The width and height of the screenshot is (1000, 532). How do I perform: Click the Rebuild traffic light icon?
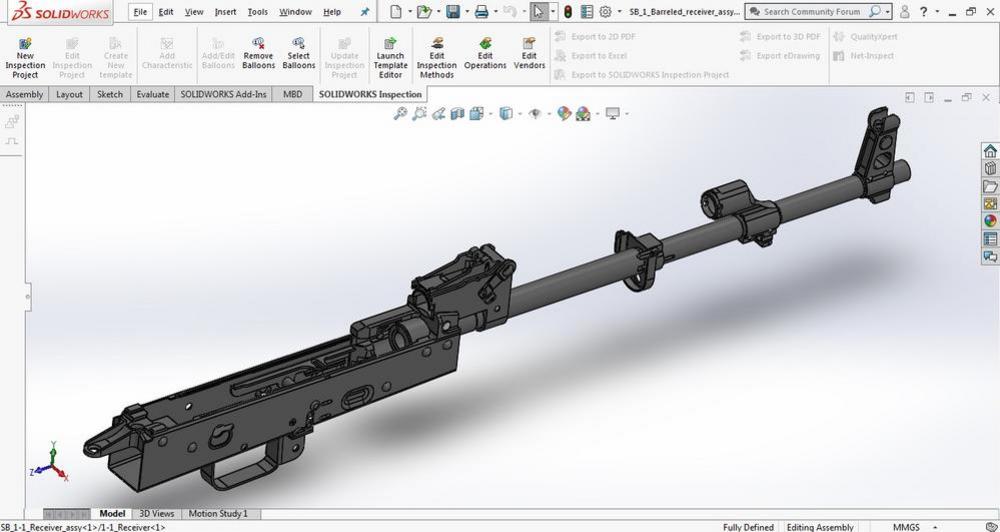point(568,11)
